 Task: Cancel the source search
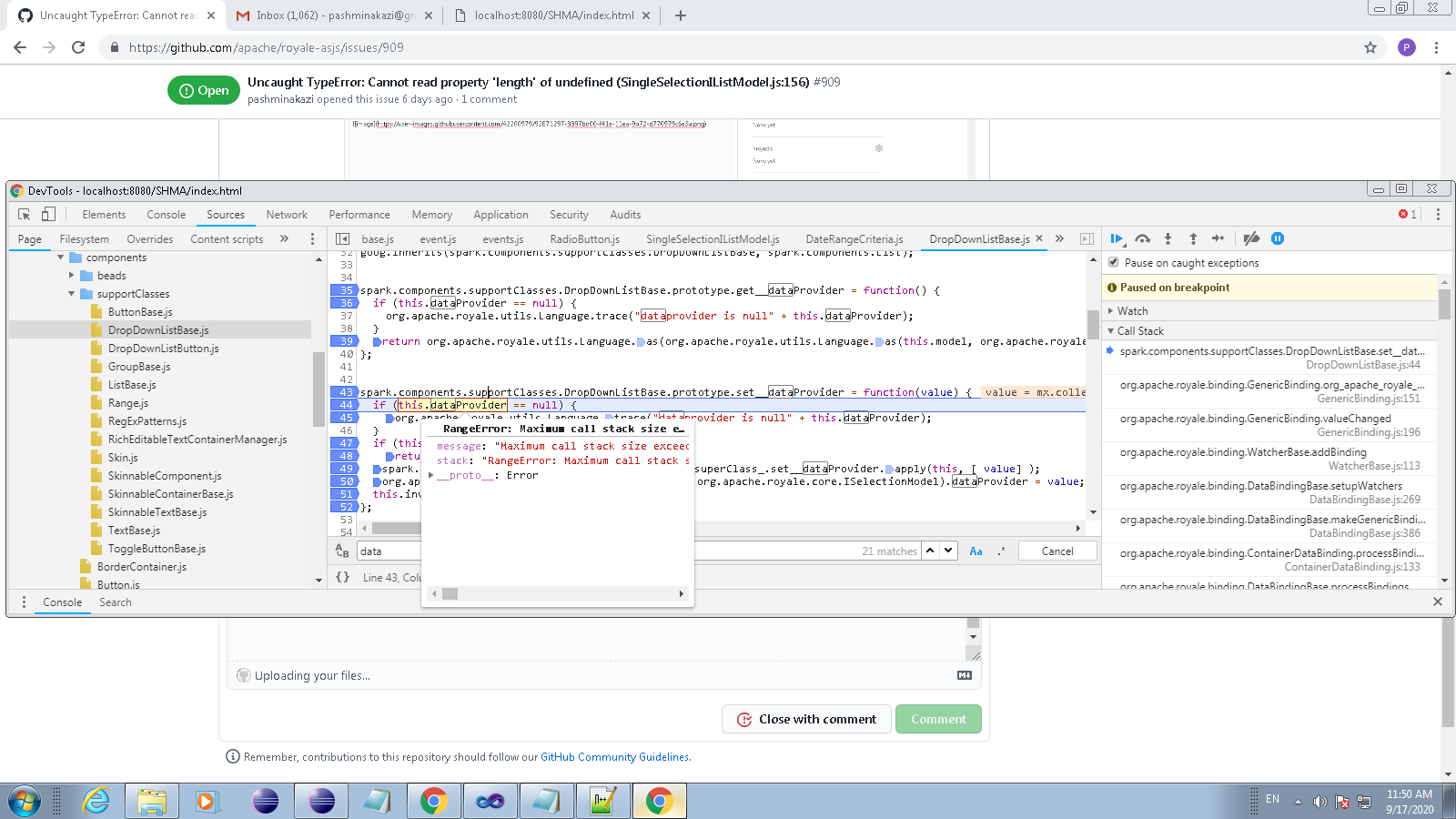pos(1057,551)
